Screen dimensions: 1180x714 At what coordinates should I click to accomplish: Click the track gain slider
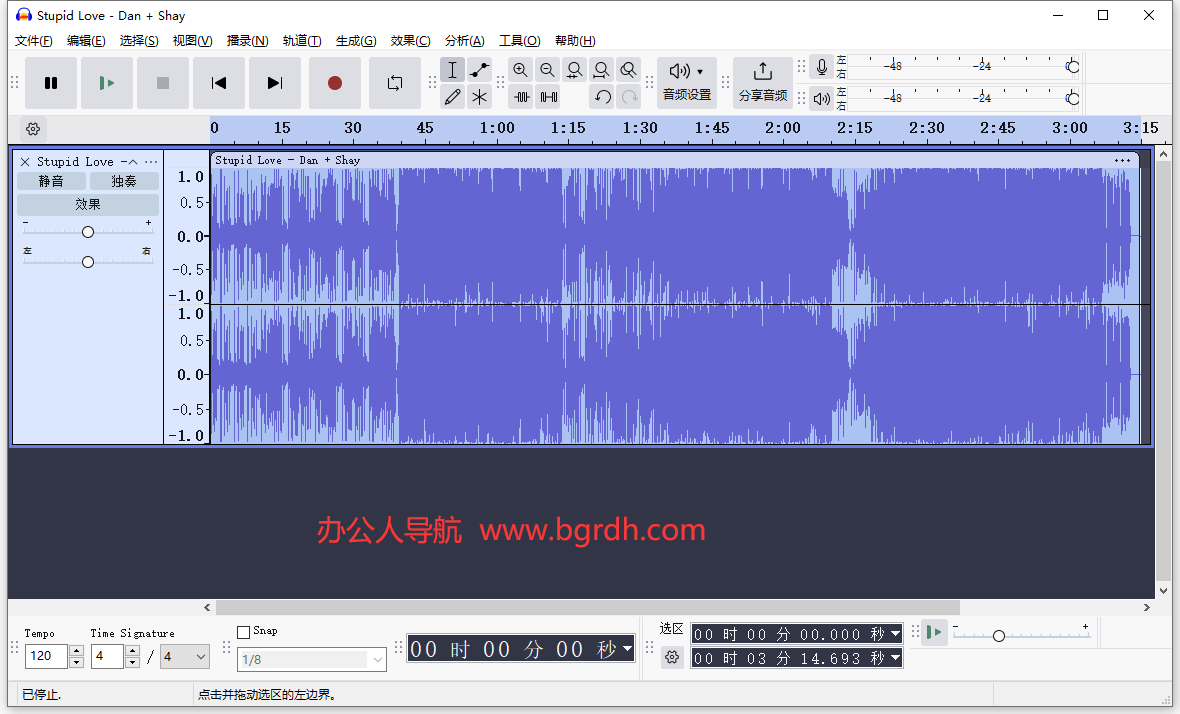click(88, 232)
